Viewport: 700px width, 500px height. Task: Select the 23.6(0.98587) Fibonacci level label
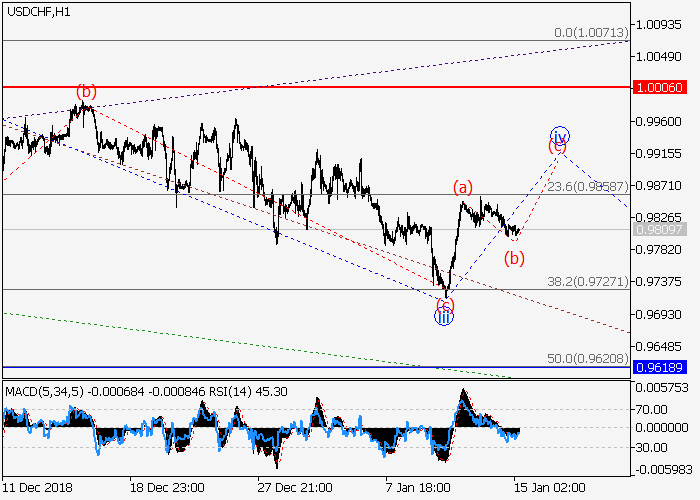[587, 186]
